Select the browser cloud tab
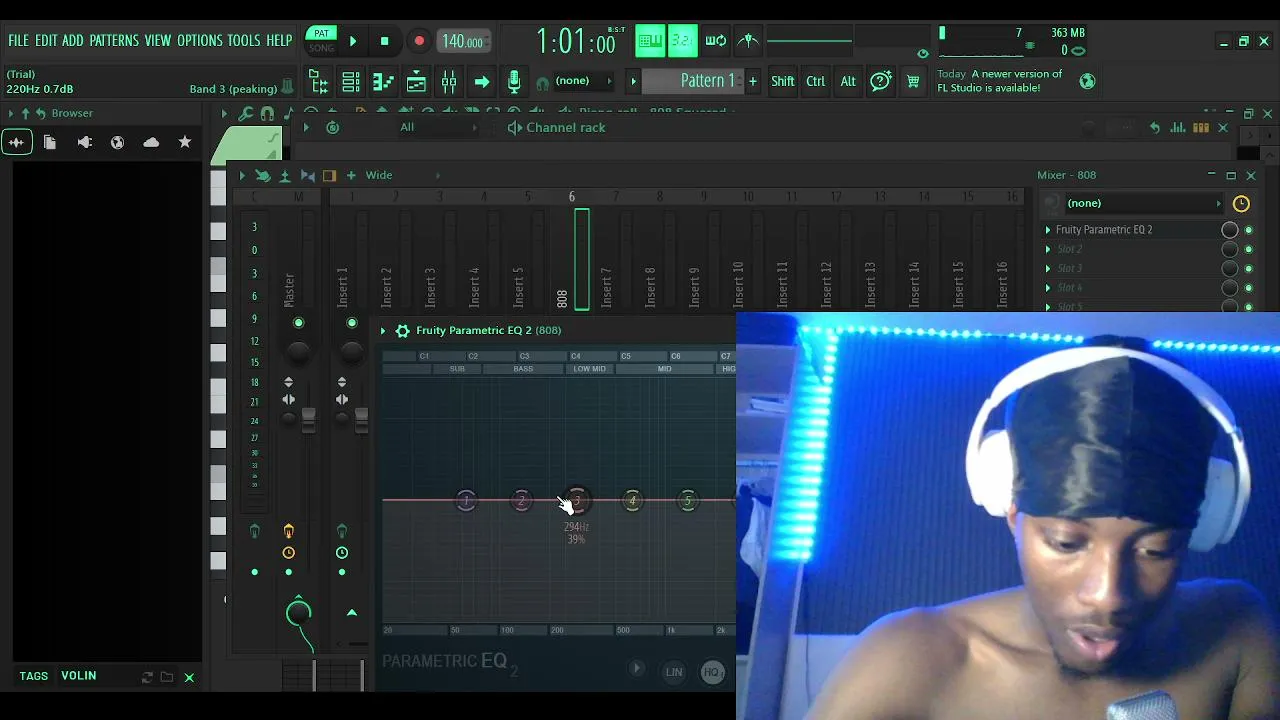 151,143
